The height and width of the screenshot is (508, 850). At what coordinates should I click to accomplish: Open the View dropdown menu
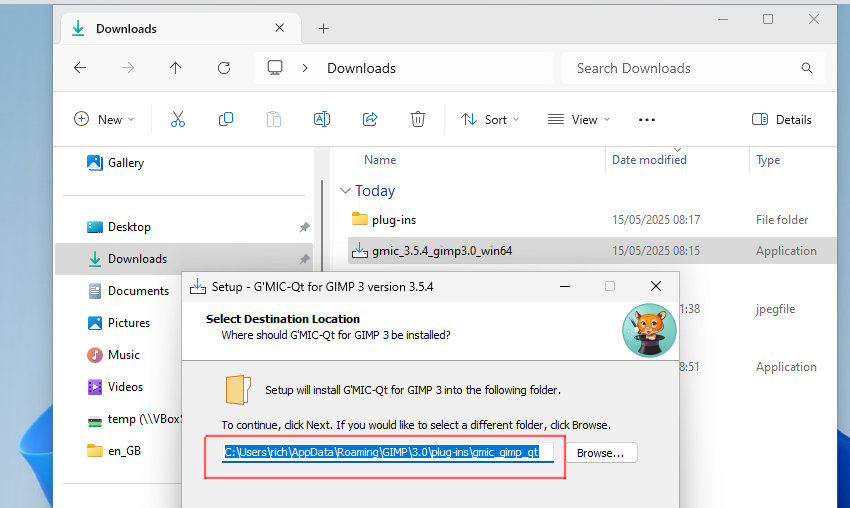[x=579, y=119]
